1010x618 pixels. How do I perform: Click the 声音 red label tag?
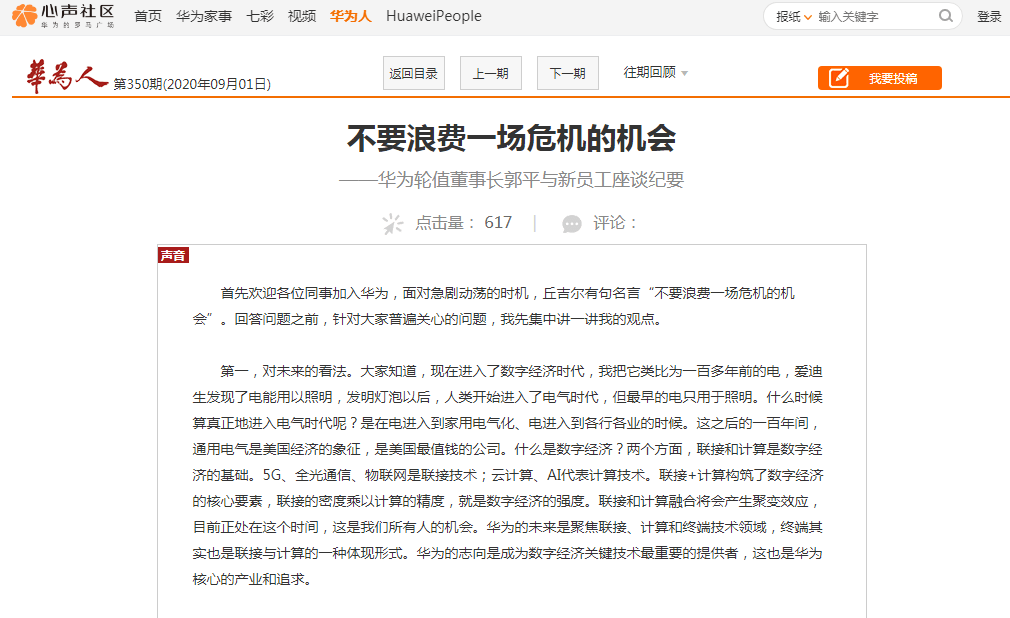pos(172,255)
